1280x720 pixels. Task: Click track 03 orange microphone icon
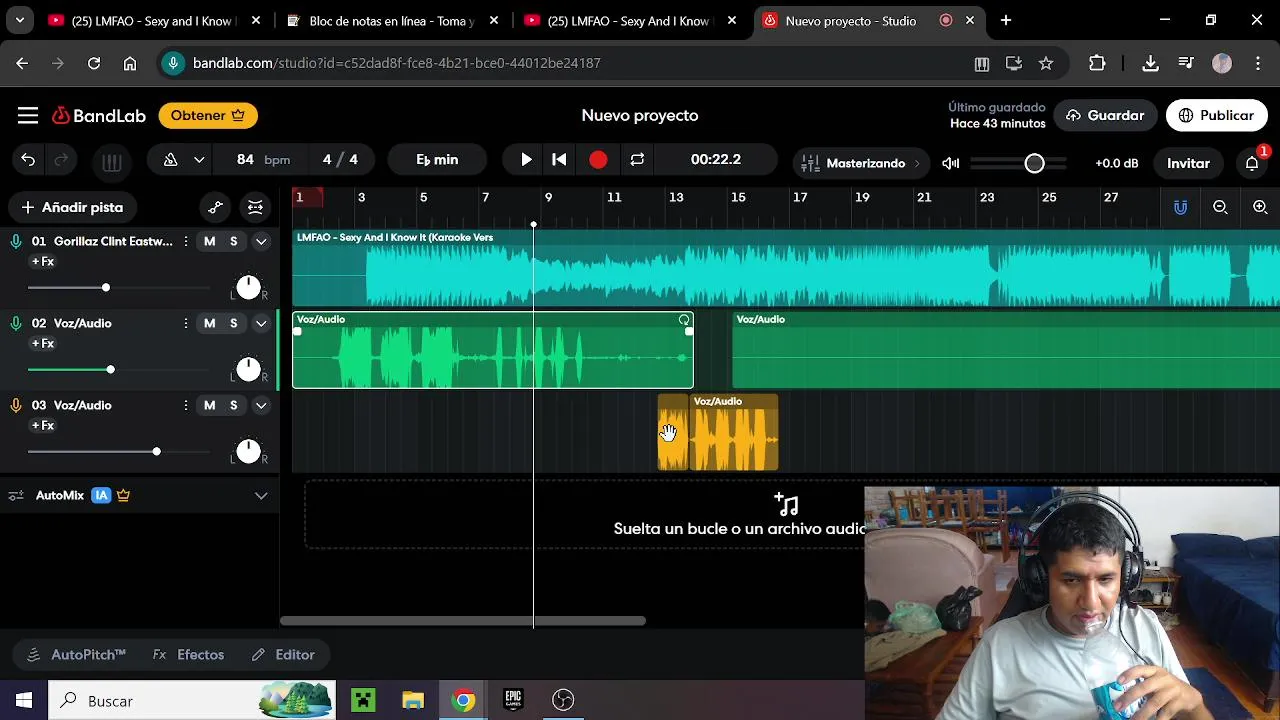[x=16, y=405]
